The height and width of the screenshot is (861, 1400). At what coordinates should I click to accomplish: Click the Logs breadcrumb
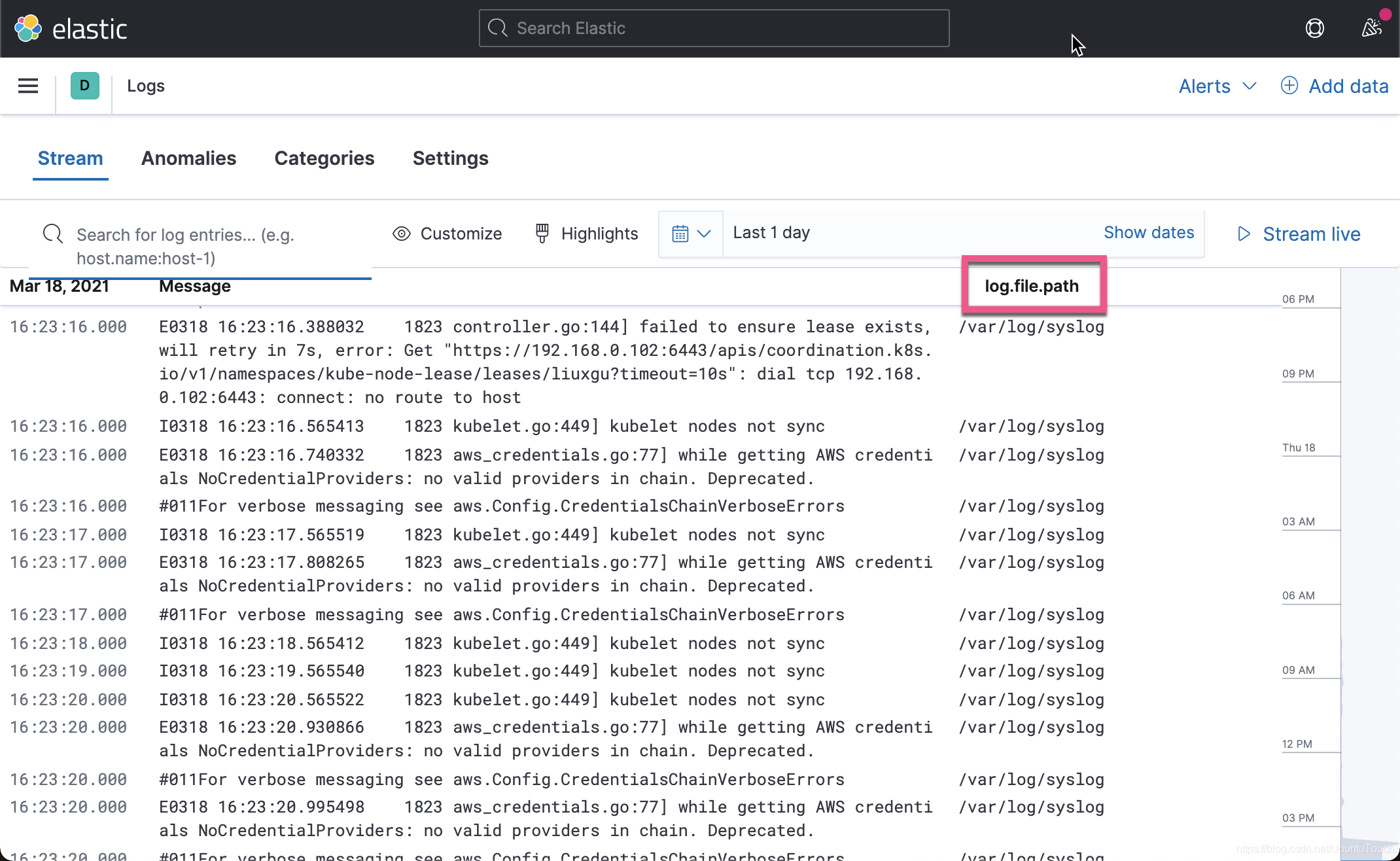[x=145, y=86]
